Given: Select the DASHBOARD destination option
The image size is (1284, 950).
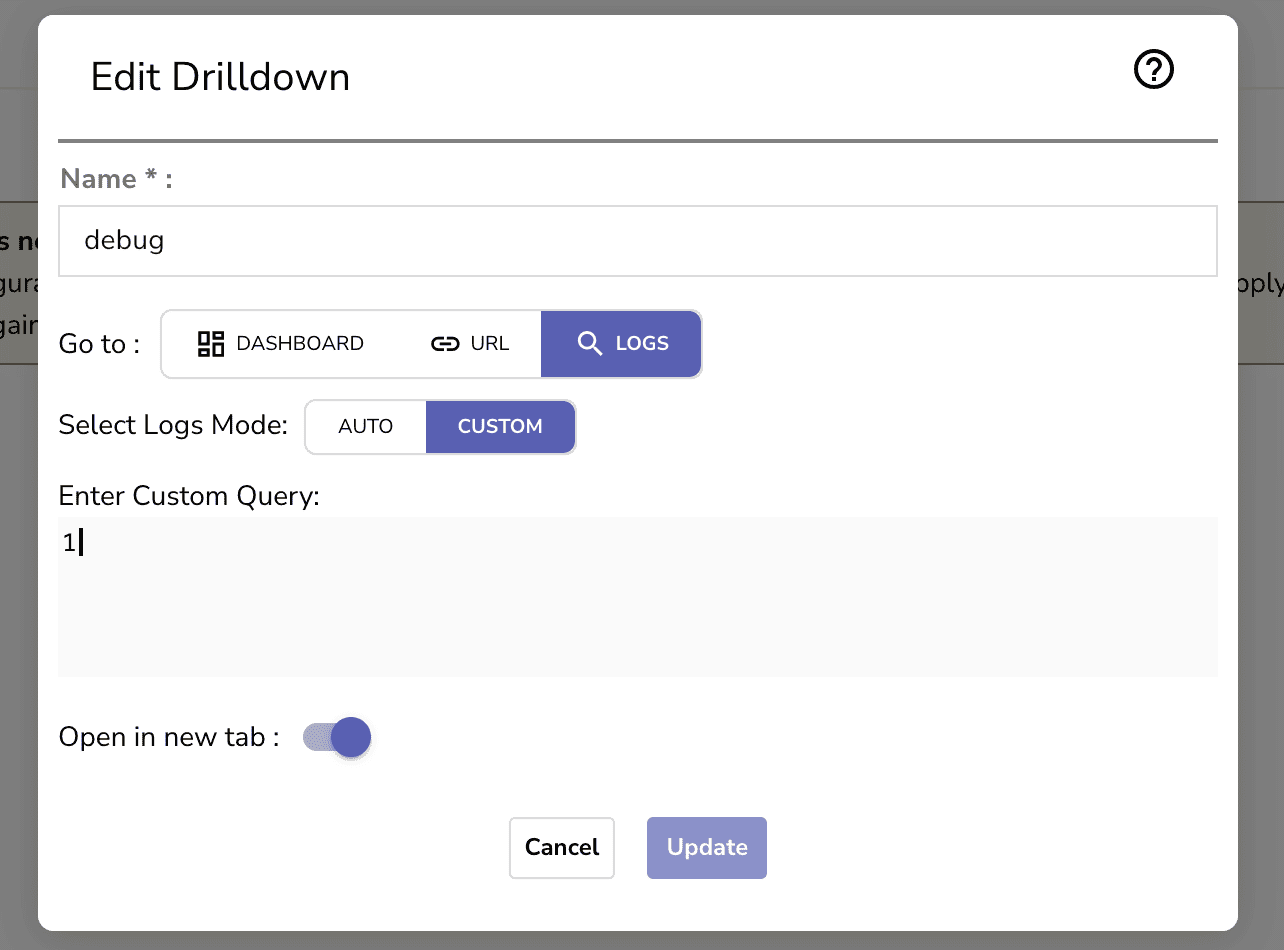Looking at the screenshot, I should pos(280,343).
